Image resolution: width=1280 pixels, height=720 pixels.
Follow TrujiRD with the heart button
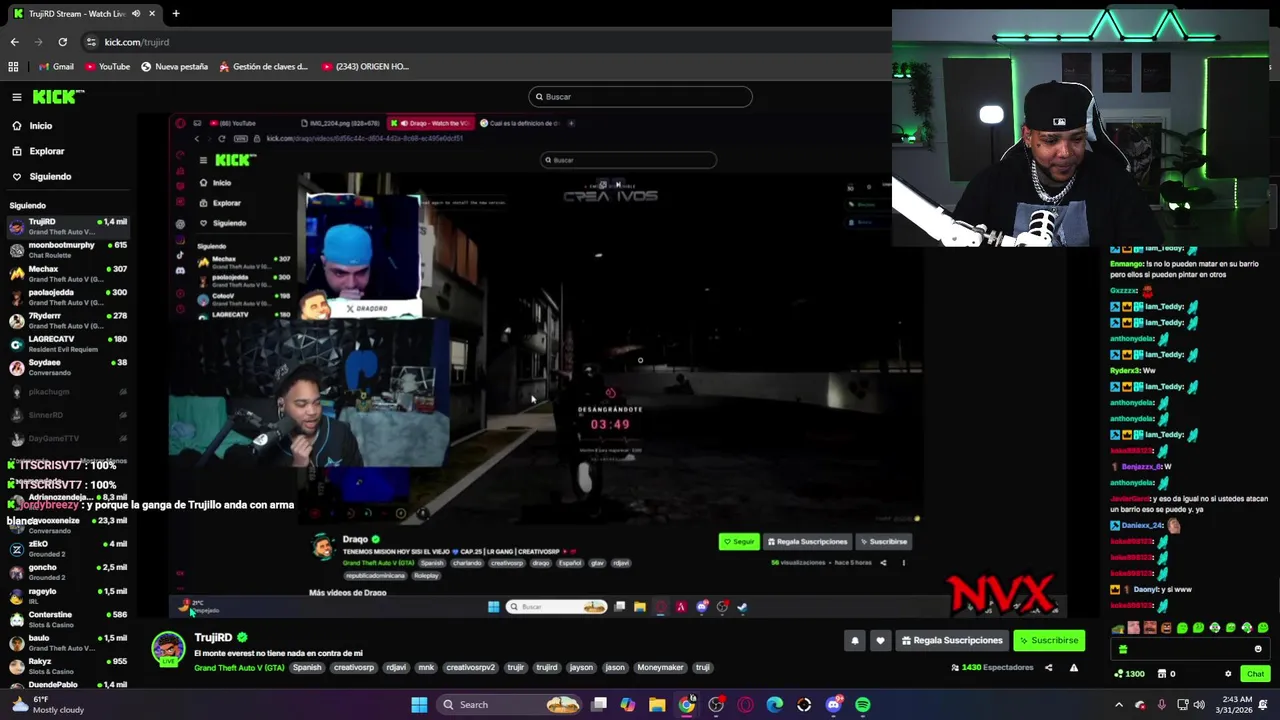(x=880, y=641)
